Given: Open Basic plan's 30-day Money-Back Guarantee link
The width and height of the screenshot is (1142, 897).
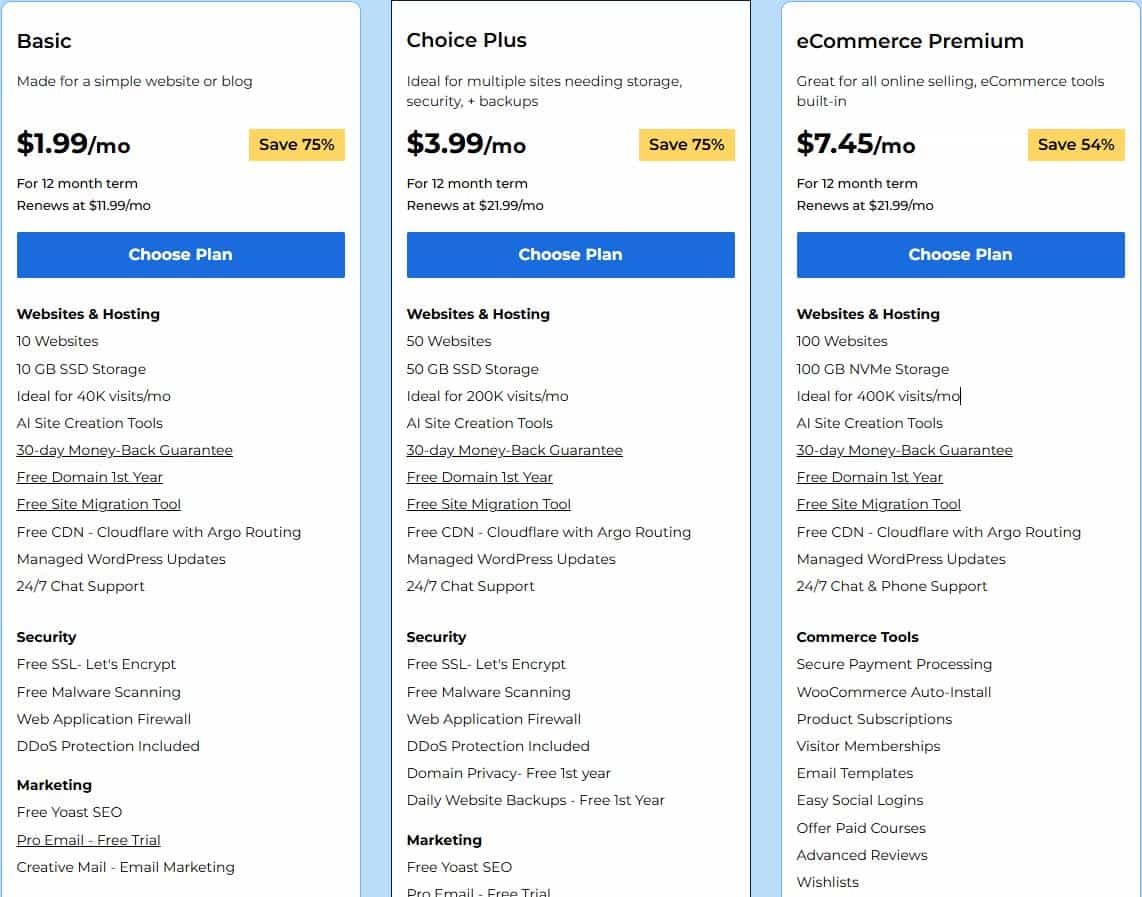Looking at the screenshot, I should [124, 450].
